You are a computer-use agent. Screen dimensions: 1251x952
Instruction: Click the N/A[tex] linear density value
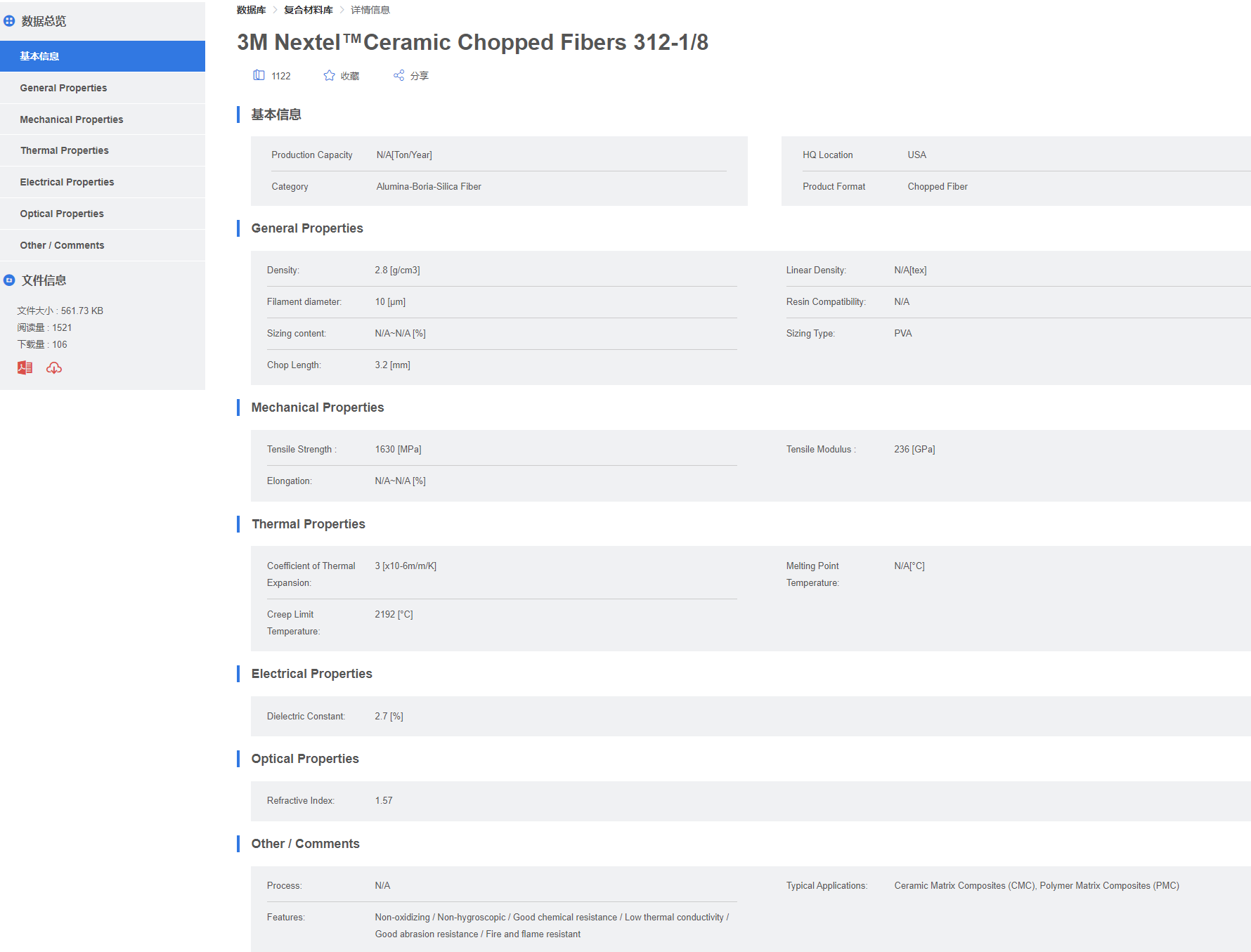910,270
